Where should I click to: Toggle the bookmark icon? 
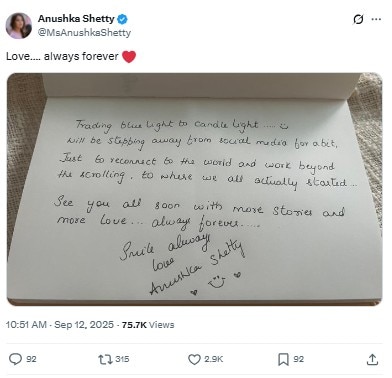[x=283, y=359]
